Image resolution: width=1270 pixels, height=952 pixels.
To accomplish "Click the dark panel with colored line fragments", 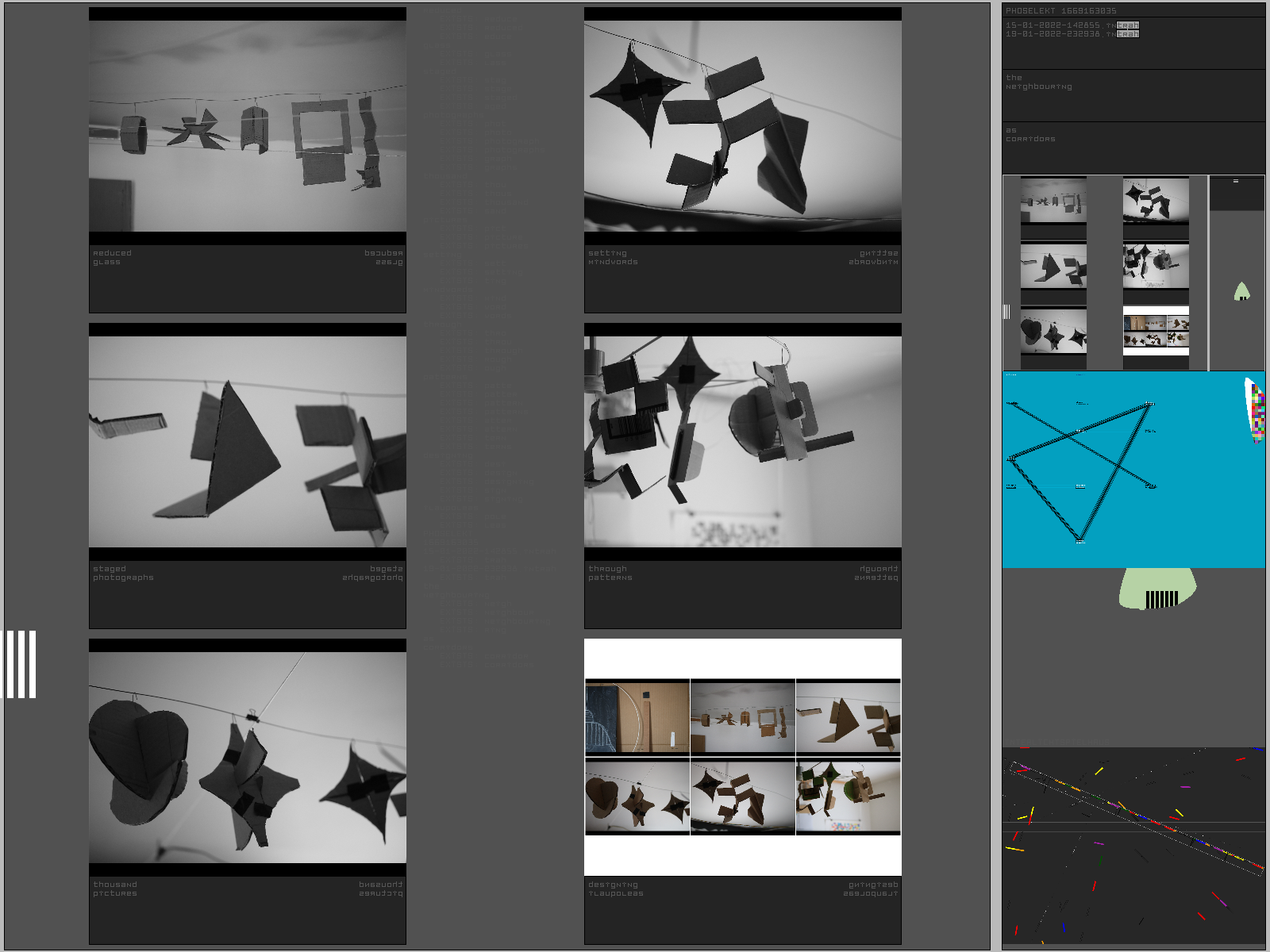I will click(x=1133, y=845).
